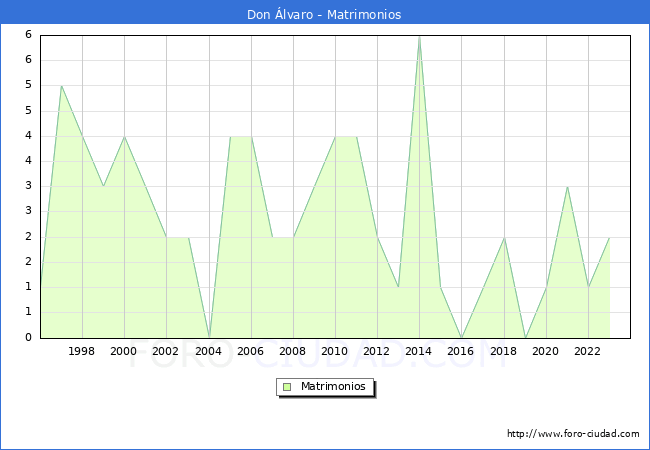The width and height of the screenshot is (650, 450).
Task: Click the 2023 endpoint at value 2
Action: click(609, 238)
